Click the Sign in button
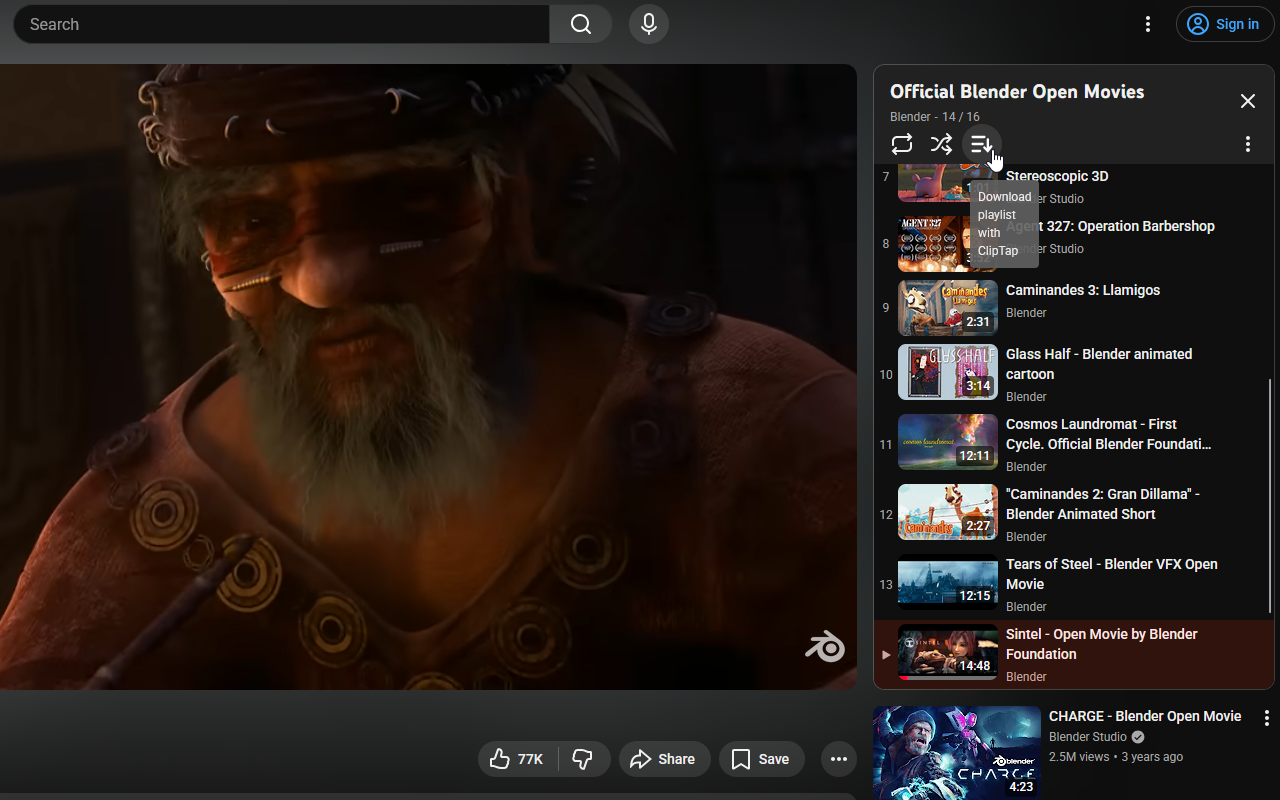This screenshot has width=1280, height=800. (1225, 24)
